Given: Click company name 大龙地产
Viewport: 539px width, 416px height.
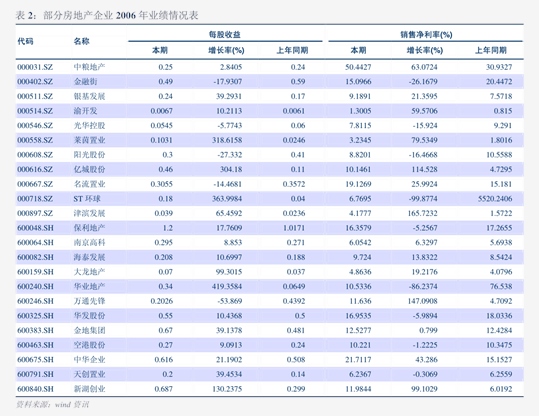Looking at the screenshot, I should [89, 272].
